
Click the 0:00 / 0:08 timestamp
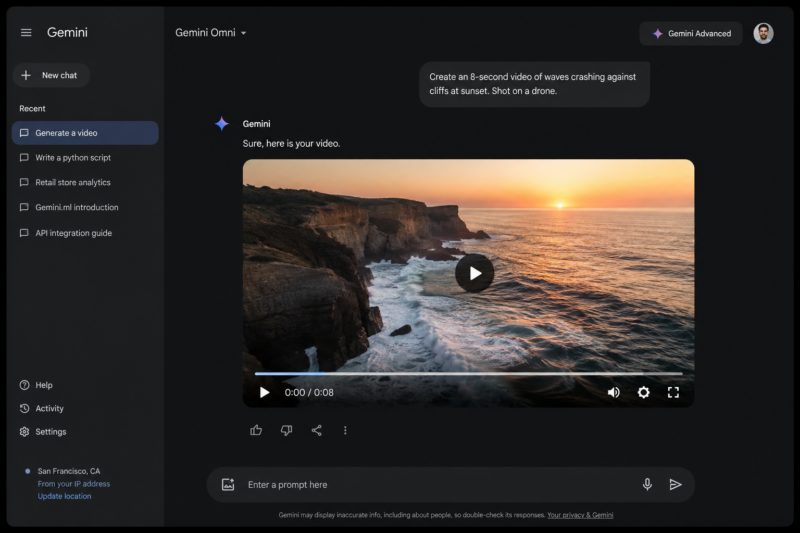click(309, 393)
